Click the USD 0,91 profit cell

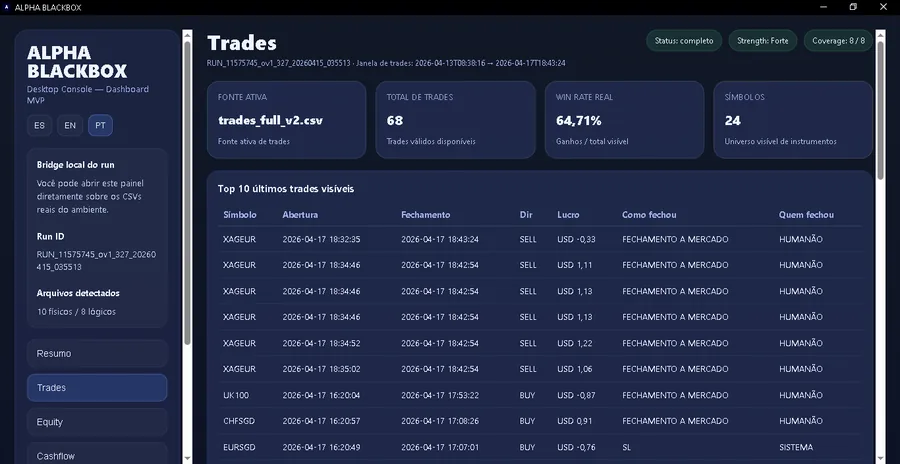coord(575,422)
